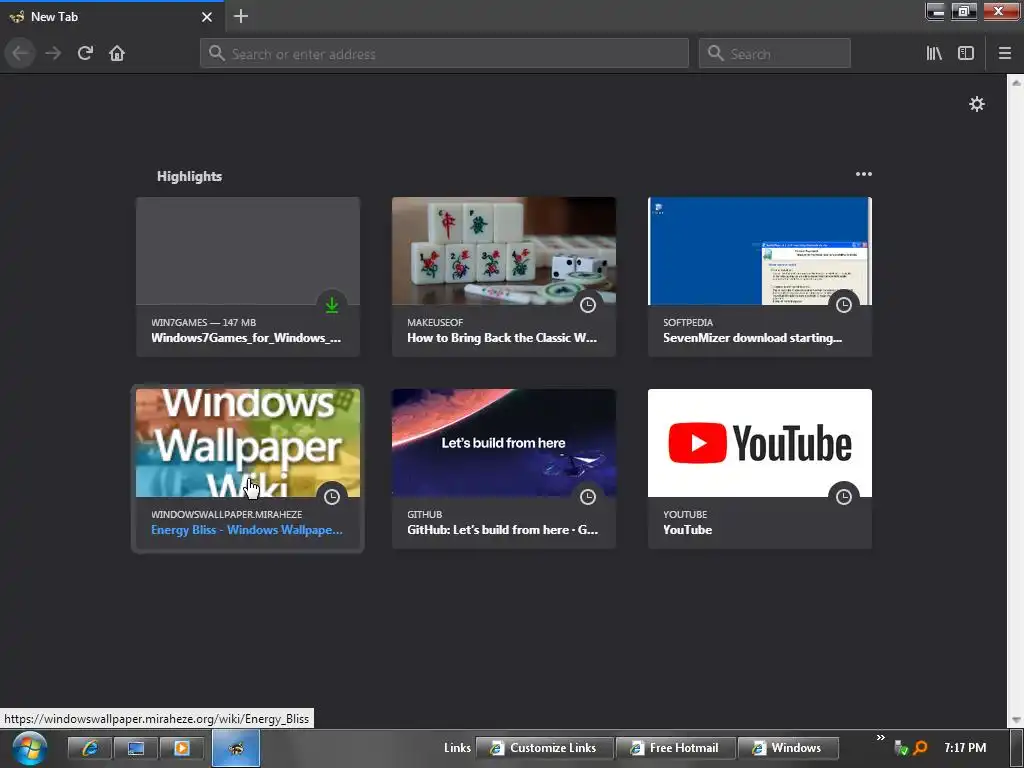Click the Windows Wallpaper Wiki thumbnail
Viewport: 1024px width, 768px height.
tap(248, 443)
